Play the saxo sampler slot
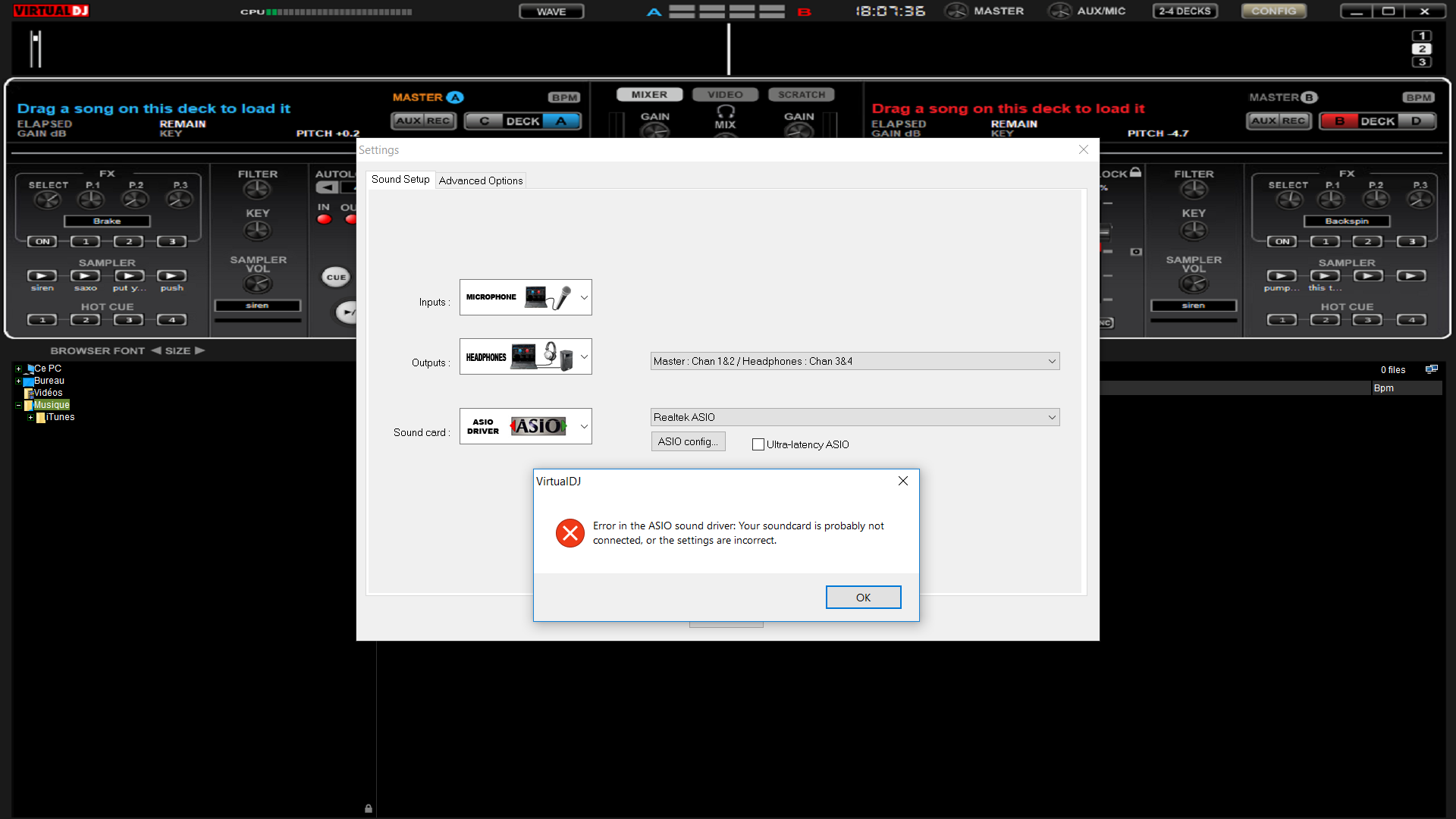The width and height of the screenshot is (1456, 819). click(86, 276)
